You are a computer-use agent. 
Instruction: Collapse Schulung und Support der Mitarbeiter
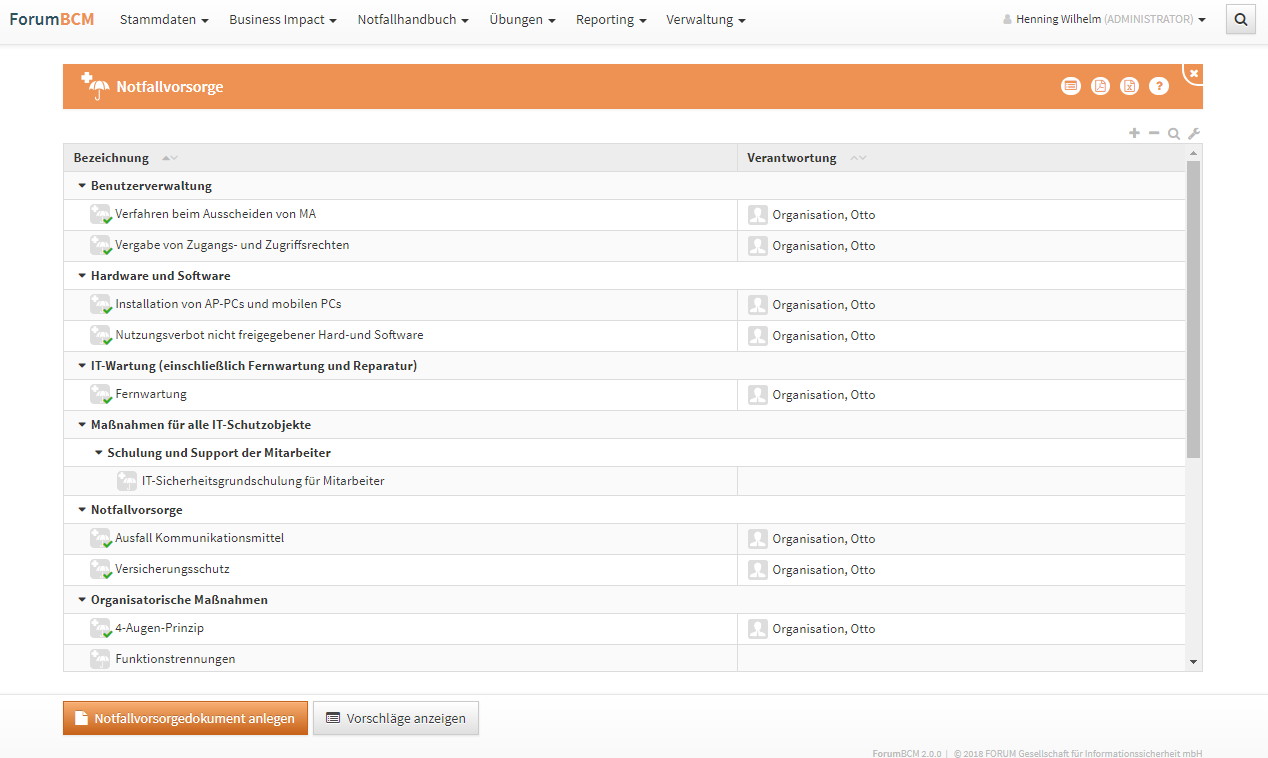pos(99,453)
